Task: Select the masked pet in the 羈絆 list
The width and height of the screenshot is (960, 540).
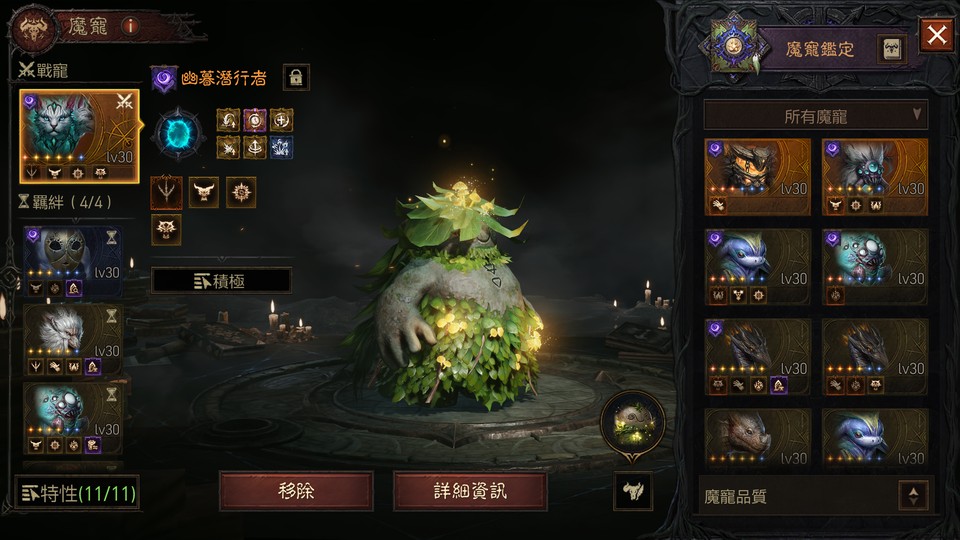Action: point(73,261)
